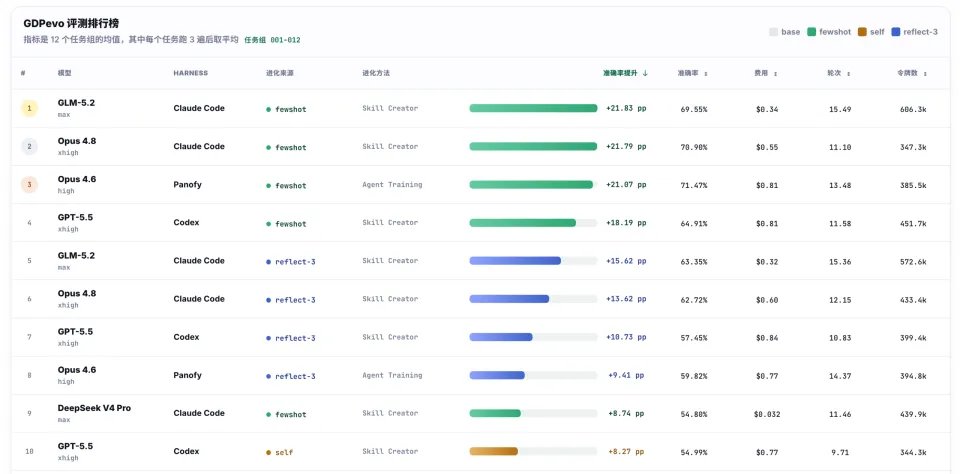Click the self progress bar in row 10

click(x=533, y=451)
